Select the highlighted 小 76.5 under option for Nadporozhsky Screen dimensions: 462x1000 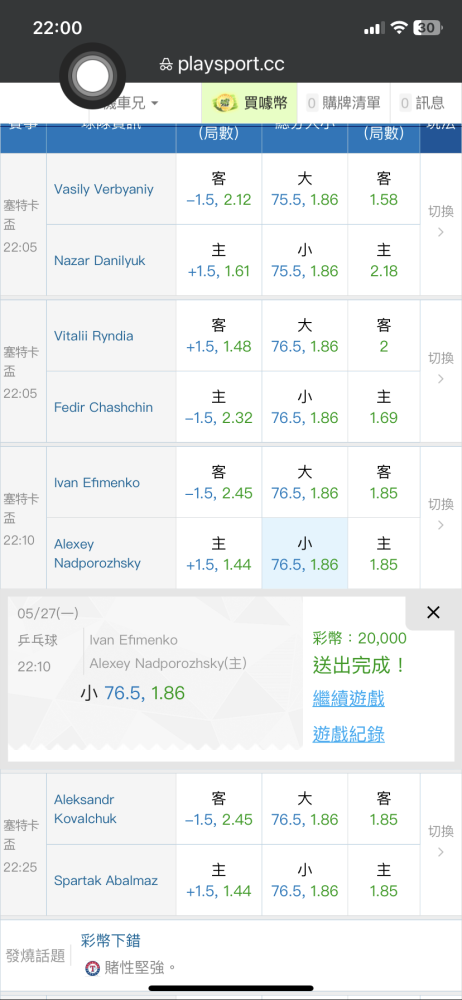click(304, 553)
